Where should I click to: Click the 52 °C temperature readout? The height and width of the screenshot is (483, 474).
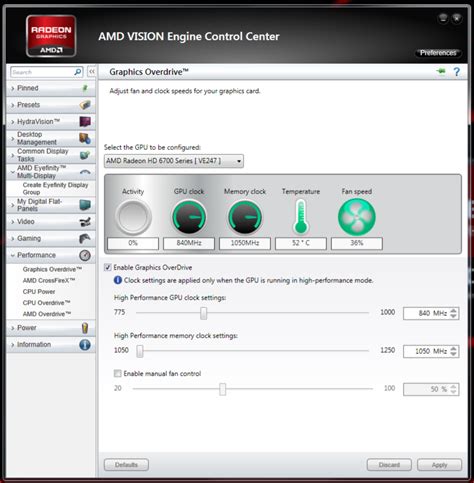pyautogui.click(x=301, y=243)
